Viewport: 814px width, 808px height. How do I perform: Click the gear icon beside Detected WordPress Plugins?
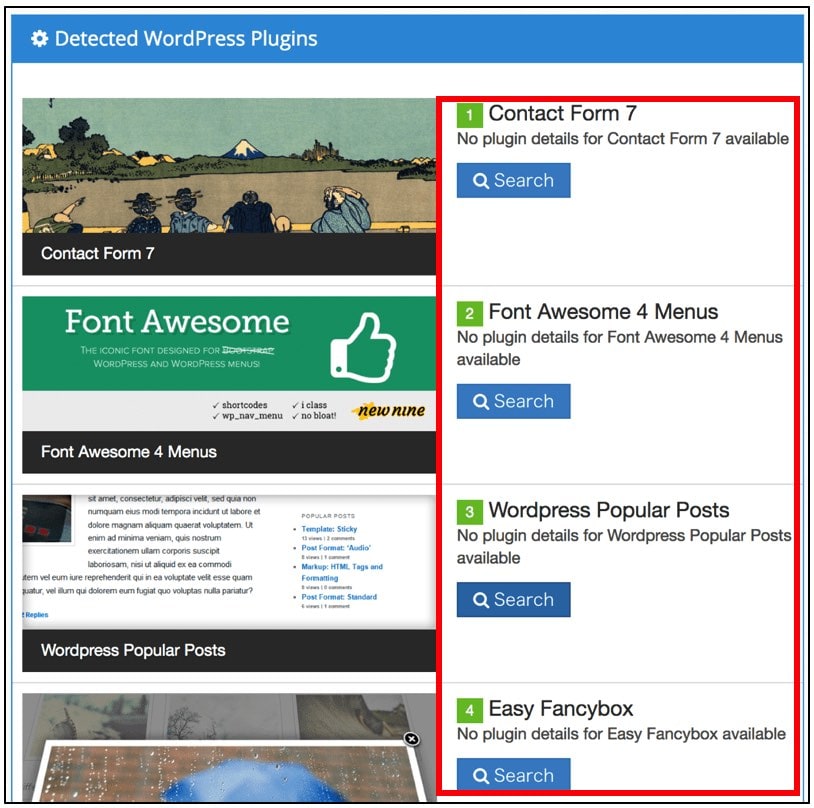coord(39,38)
